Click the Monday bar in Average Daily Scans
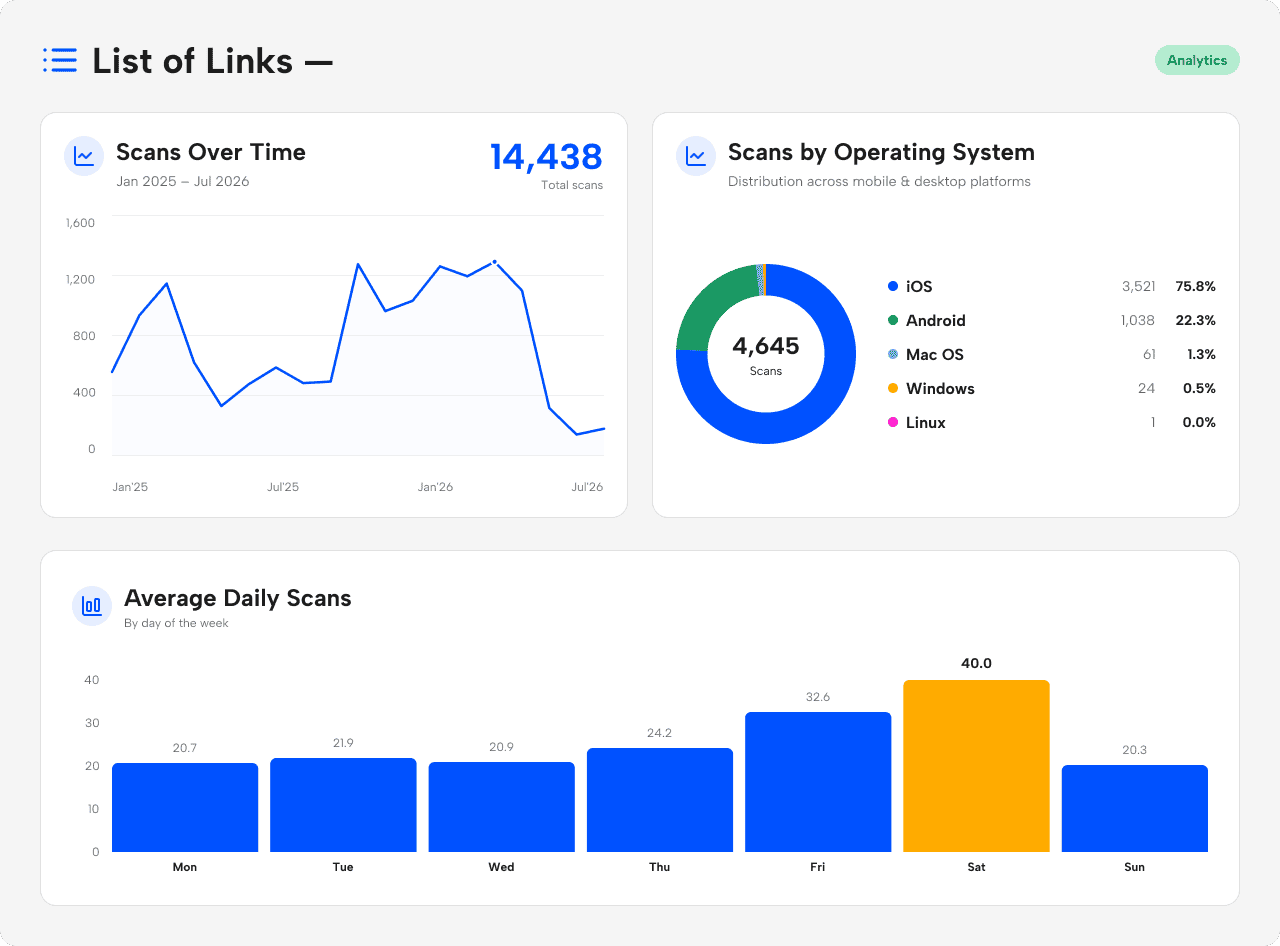The width and height of the screenshot is (1280, 946). coord(185,807)
